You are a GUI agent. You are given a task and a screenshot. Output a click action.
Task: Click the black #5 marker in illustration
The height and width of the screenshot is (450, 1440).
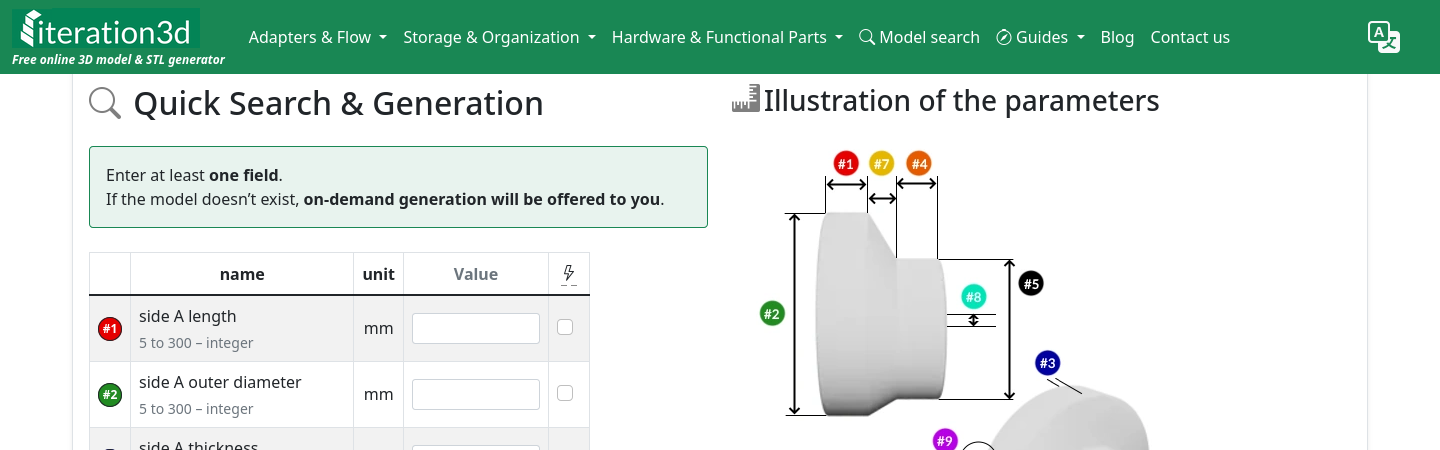tap(1031, 283)
